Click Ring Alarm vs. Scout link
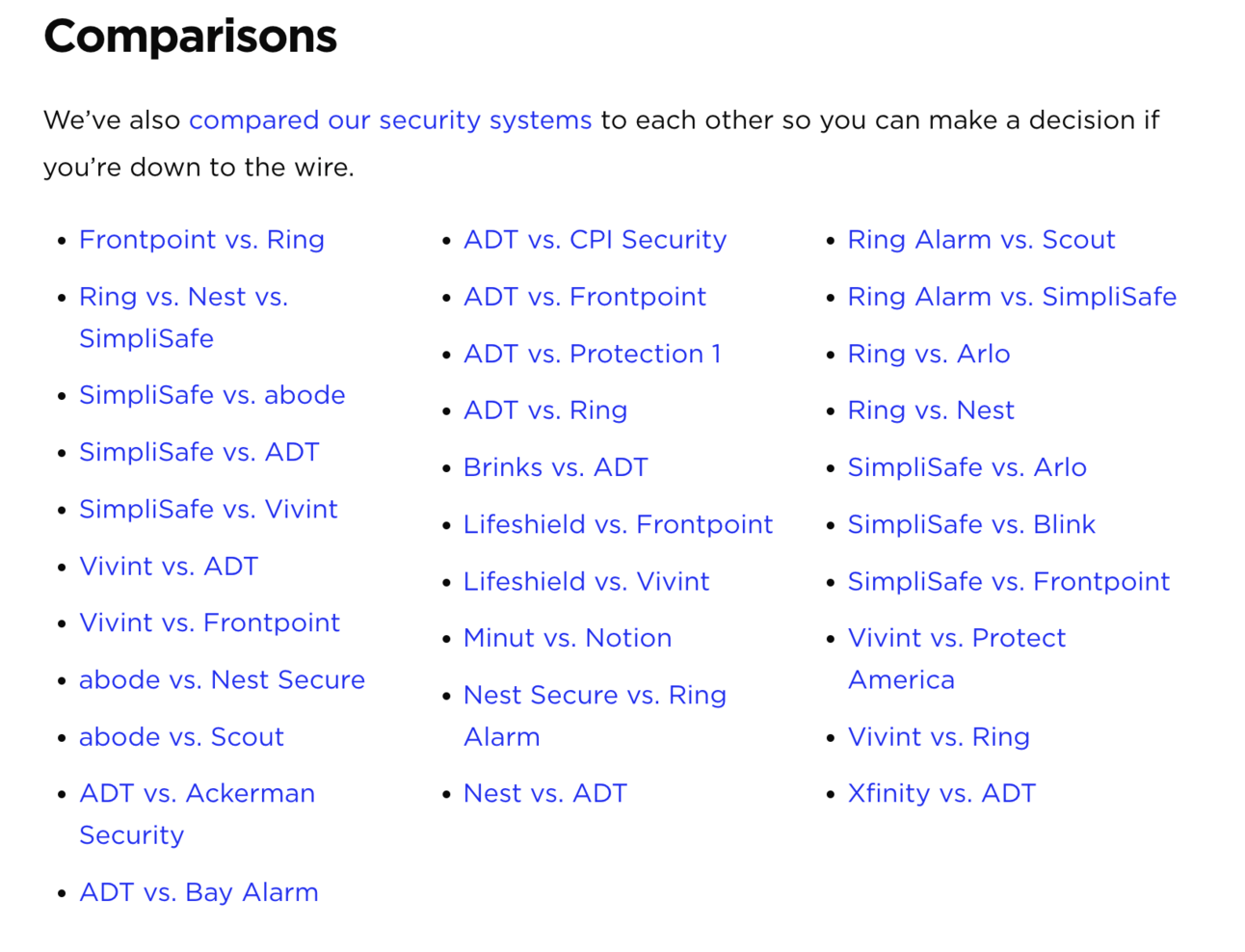The height and width of the screenshot is (952, 1245). 981,240
